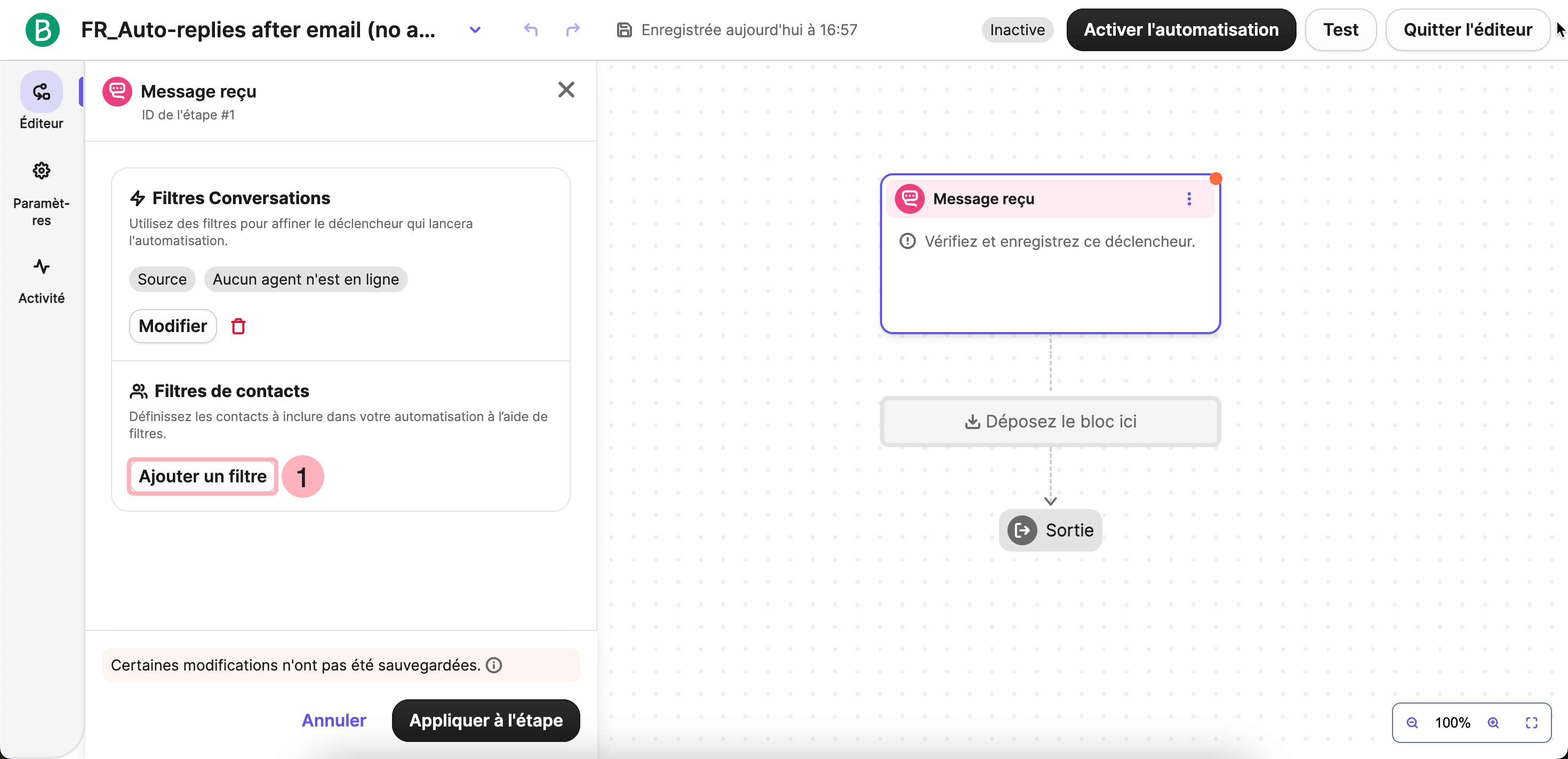Click Annuler to cancel changes
This screenshot has height=759, width=1568.
(x=333, y=721)
